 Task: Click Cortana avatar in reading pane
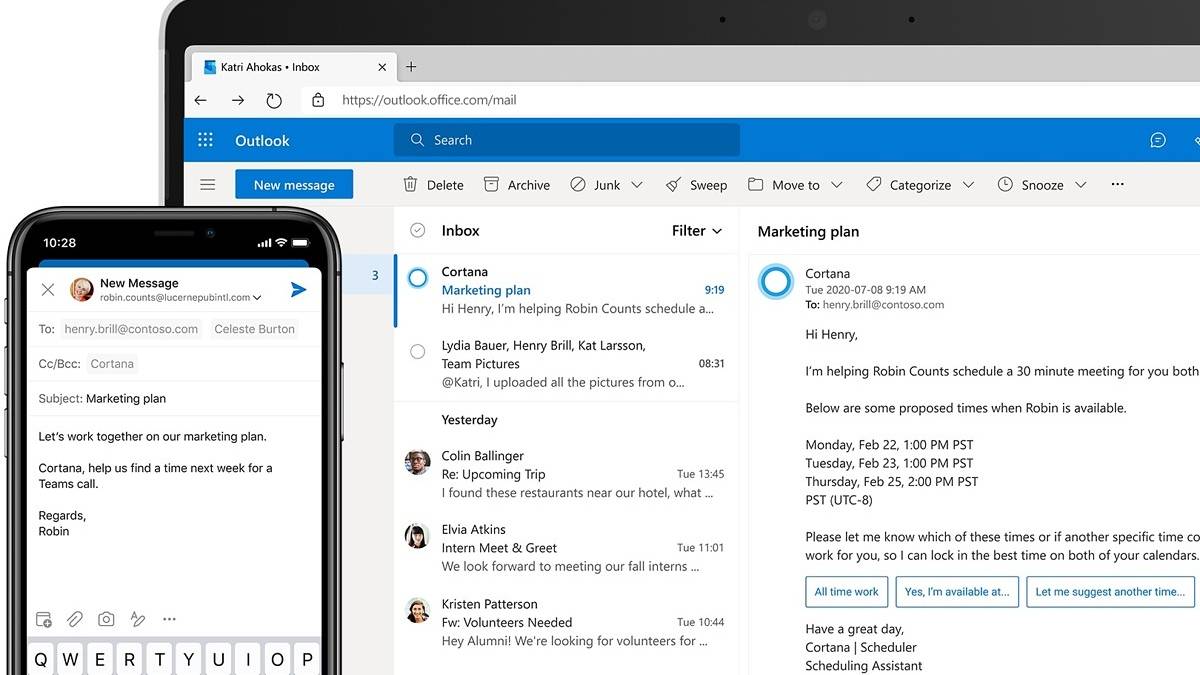click(x=776, y=282)
